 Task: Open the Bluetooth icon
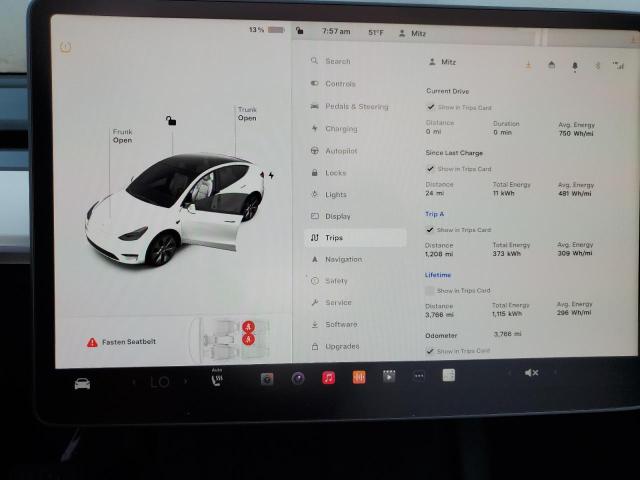pyautogui.click(x=598, y=65)
